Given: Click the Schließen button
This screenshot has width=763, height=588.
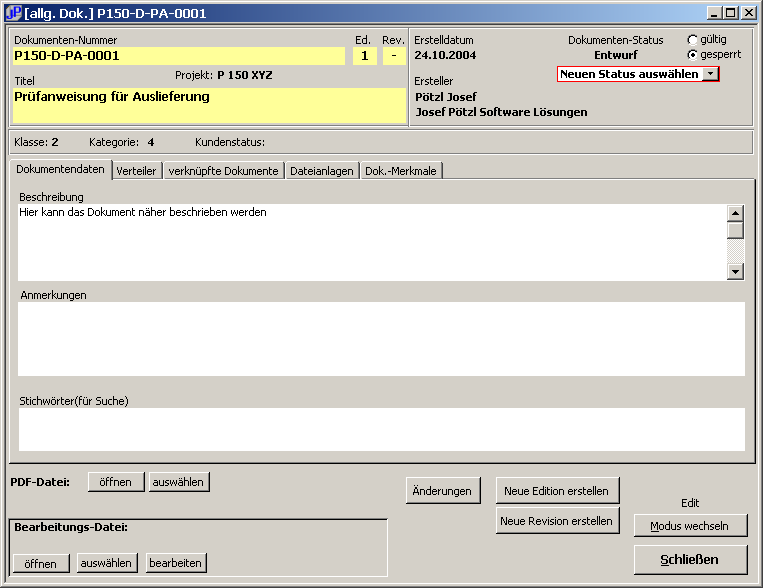Looking at the screenshot, I should [x=689, y=559].
